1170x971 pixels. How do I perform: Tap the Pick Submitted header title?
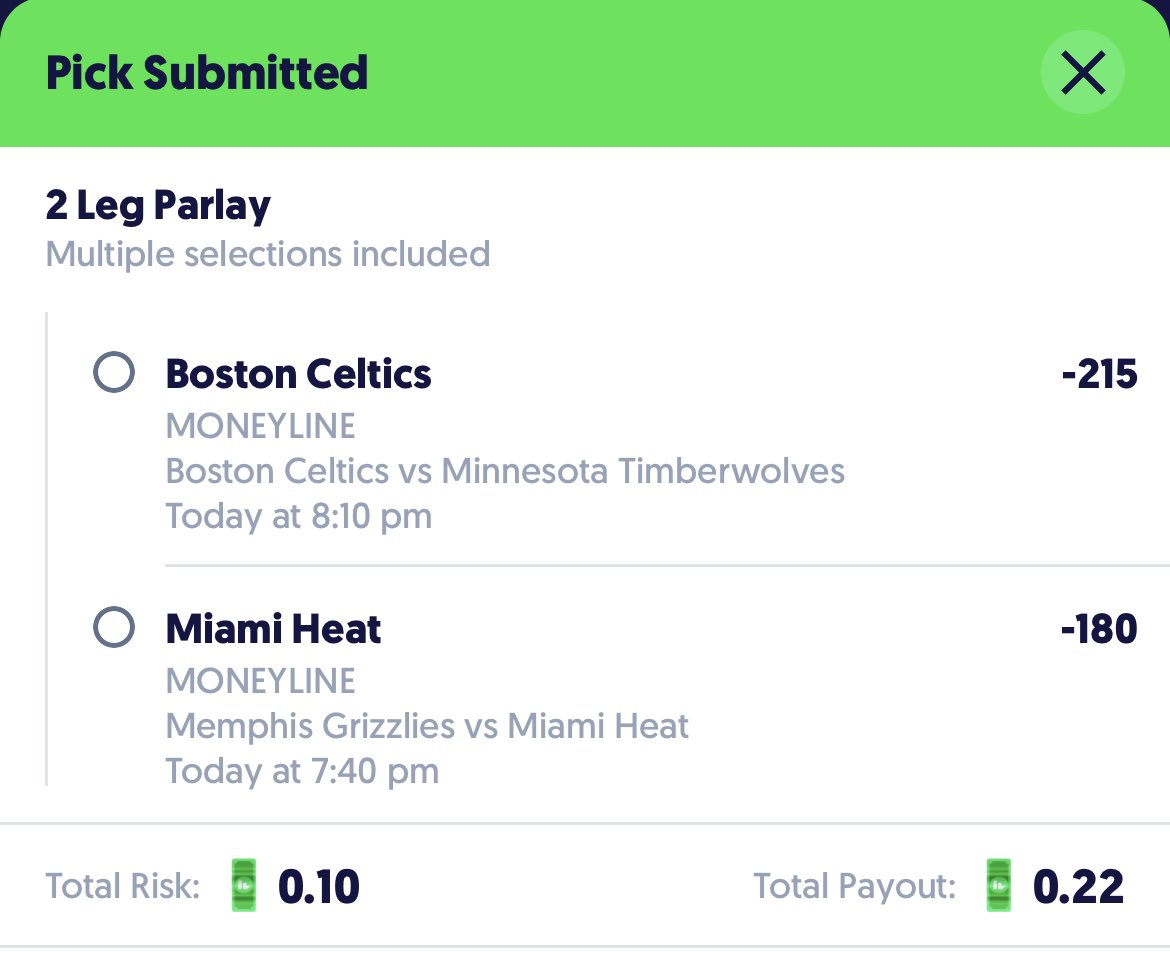[x=207, y=73]
